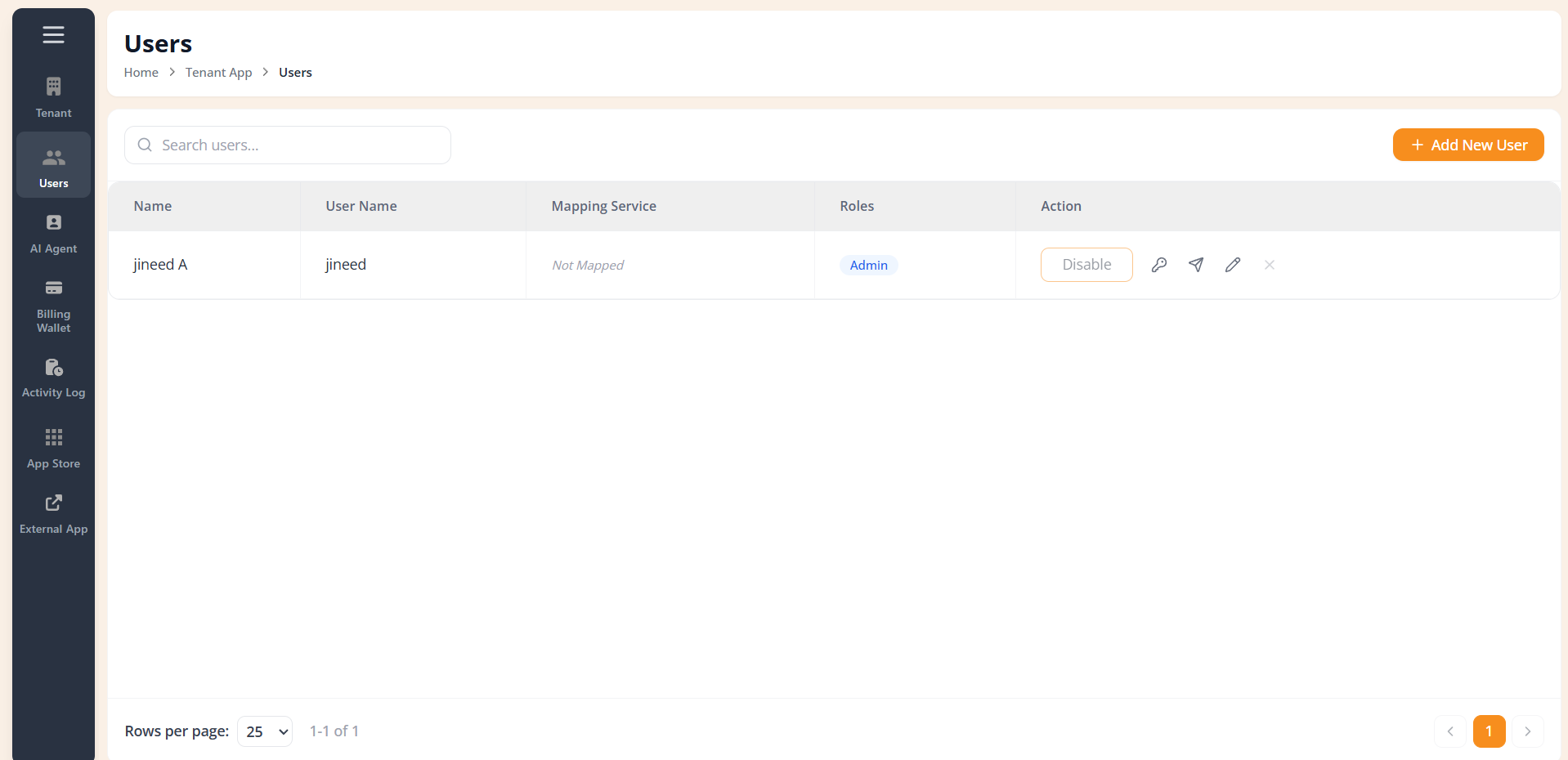Image resolution: width=1568 pixels, height=760 pixels.
Task: Expand the Rows per page dropdown
Action: 265,731
